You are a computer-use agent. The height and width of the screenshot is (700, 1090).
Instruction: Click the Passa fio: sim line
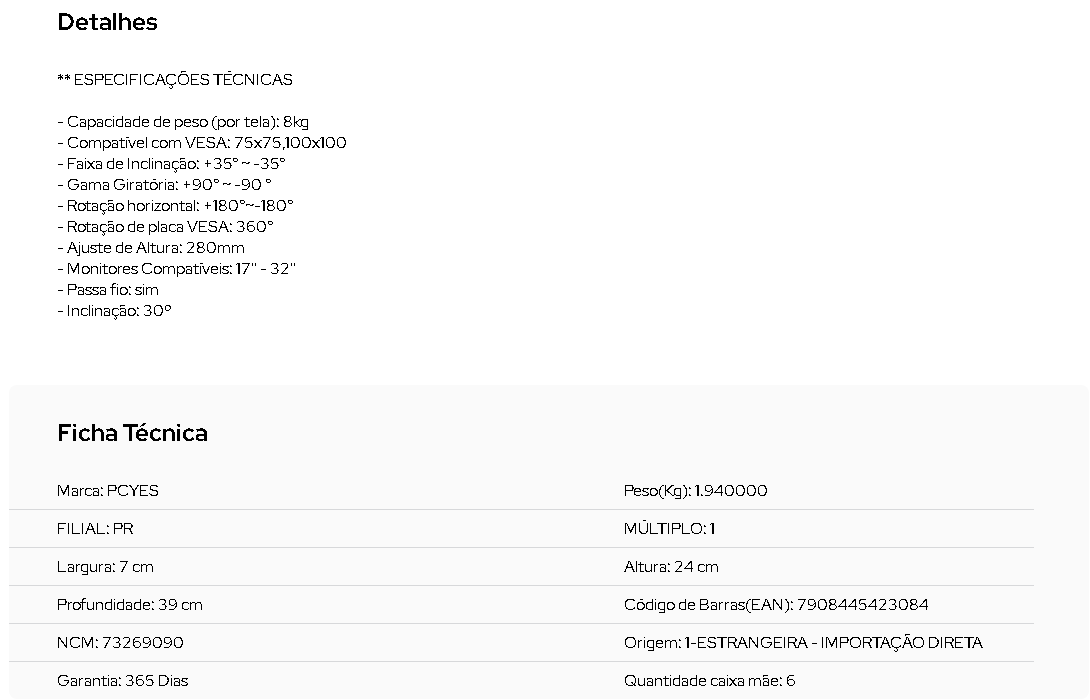coord(108,290)
